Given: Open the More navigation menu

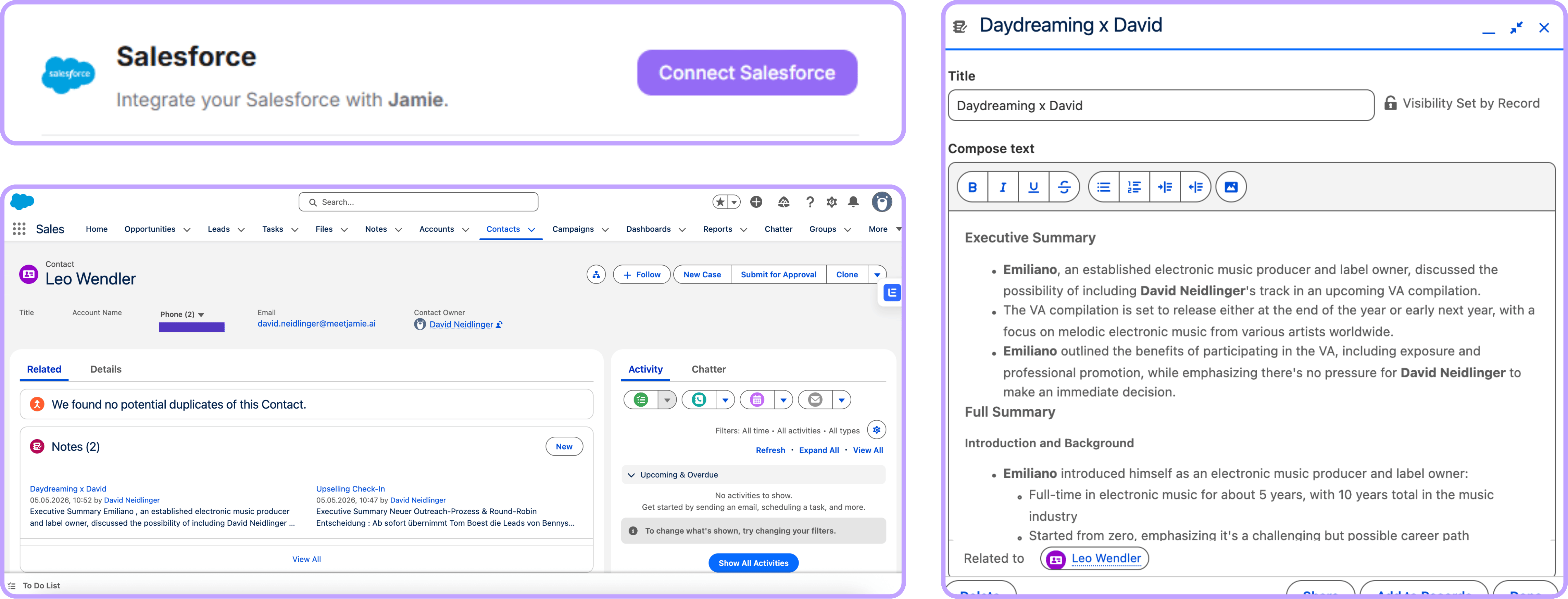Looking at the screenshot, I should 884,229.
